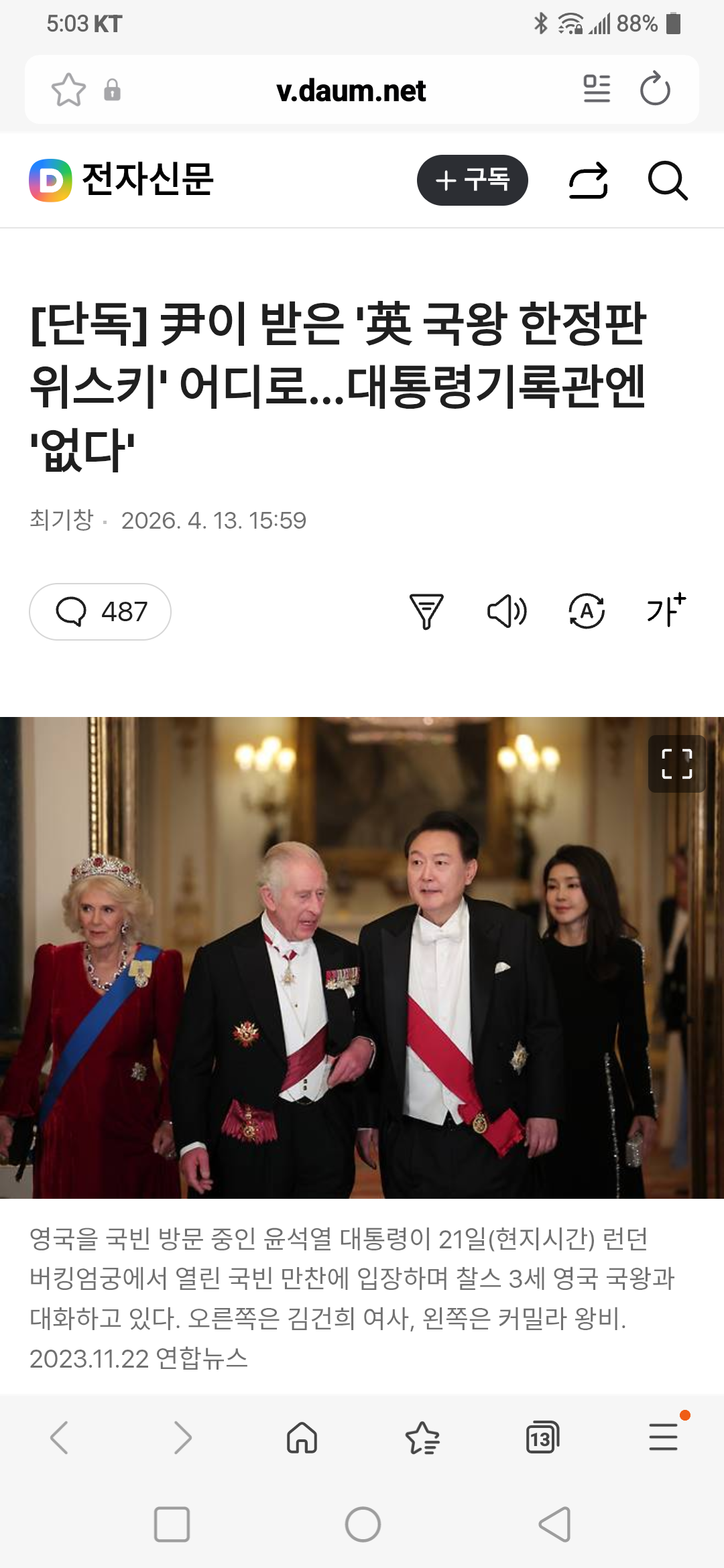Tap the Daum D logo

[50, 180]
